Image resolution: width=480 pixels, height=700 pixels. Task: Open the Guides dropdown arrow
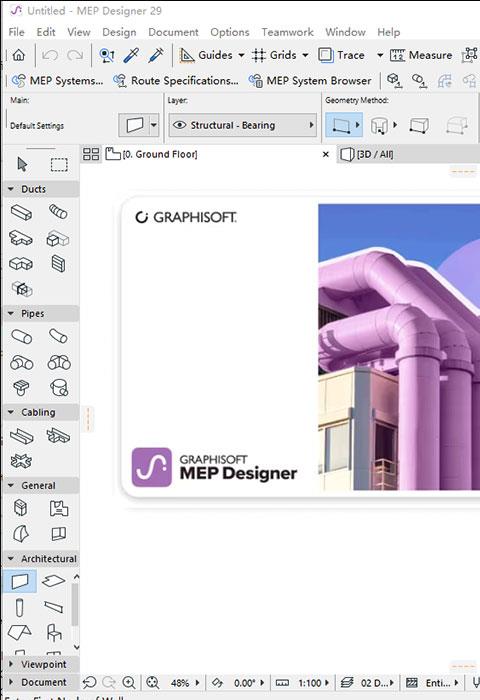241,55
